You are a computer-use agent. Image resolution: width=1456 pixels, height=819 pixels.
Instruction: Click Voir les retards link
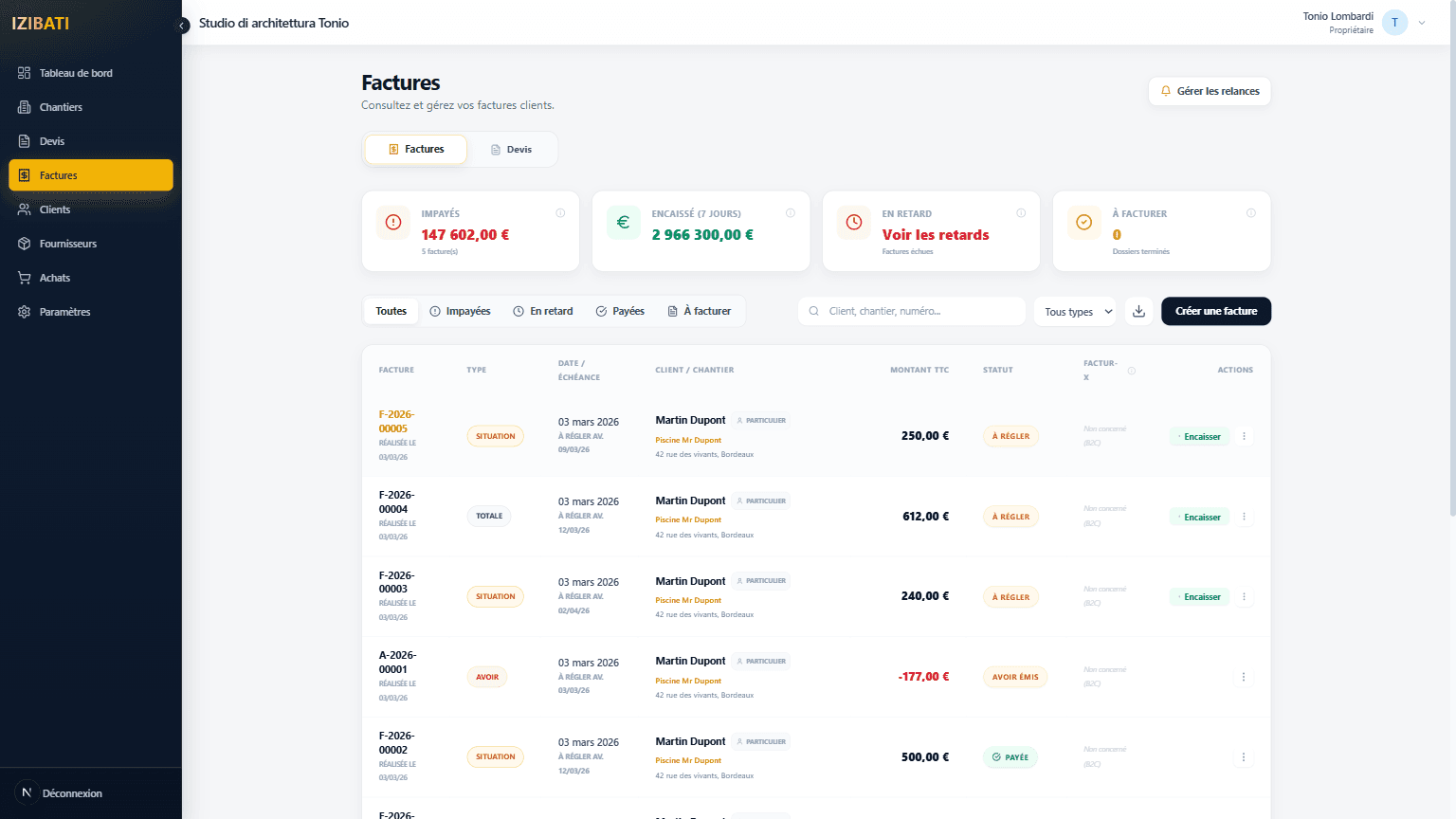(x=935, y=235)
